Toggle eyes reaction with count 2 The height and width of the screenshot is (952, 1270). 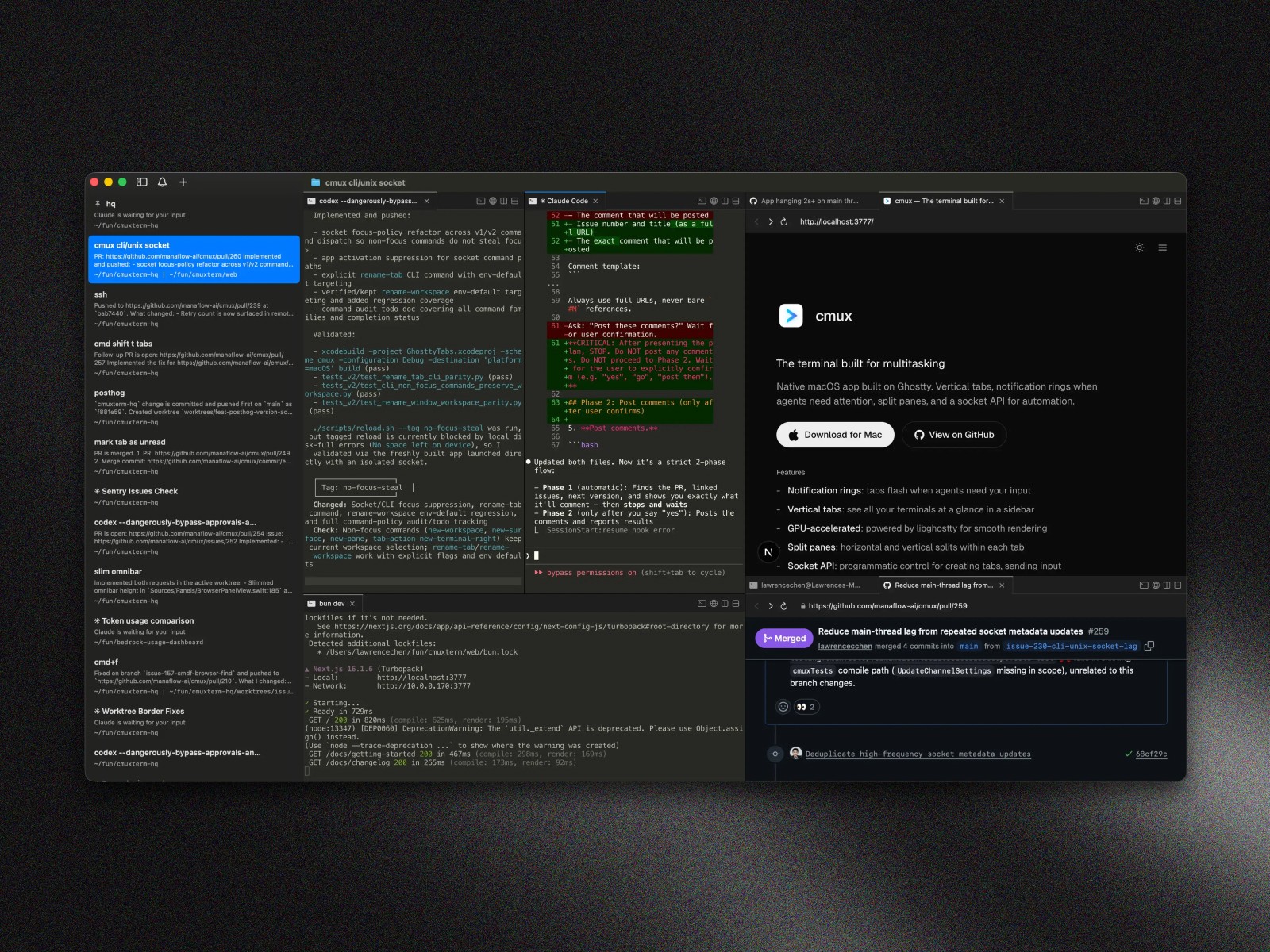tap(806, 707)
